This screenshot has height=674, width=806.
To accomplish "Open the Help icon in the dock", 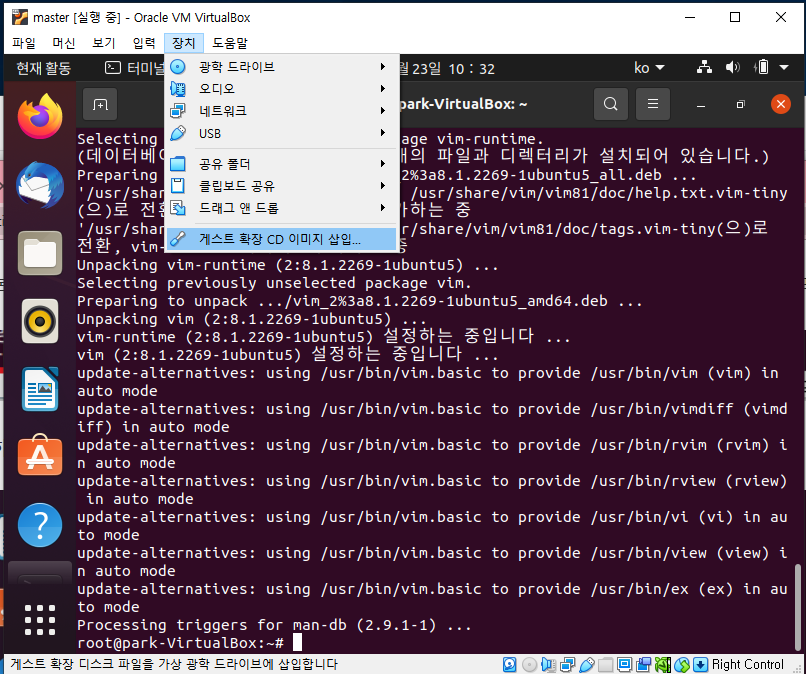I will tap(40, 525).
